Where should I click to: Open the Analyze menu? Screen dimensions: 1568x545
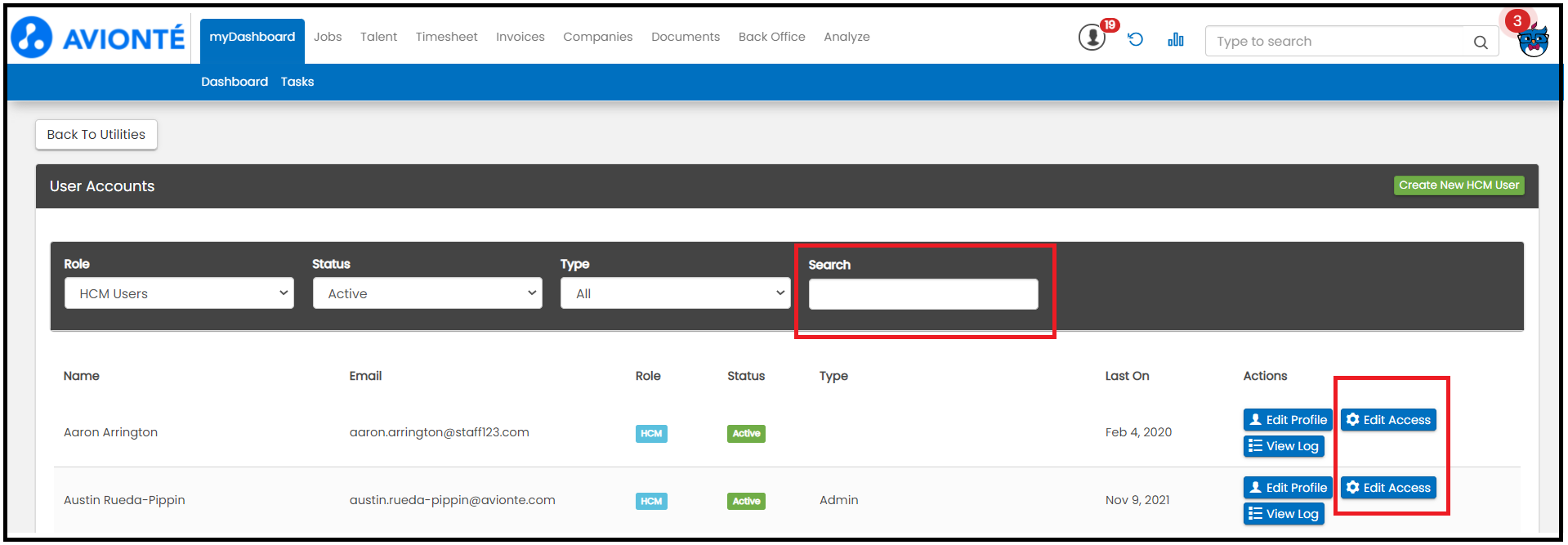(847, 37)
